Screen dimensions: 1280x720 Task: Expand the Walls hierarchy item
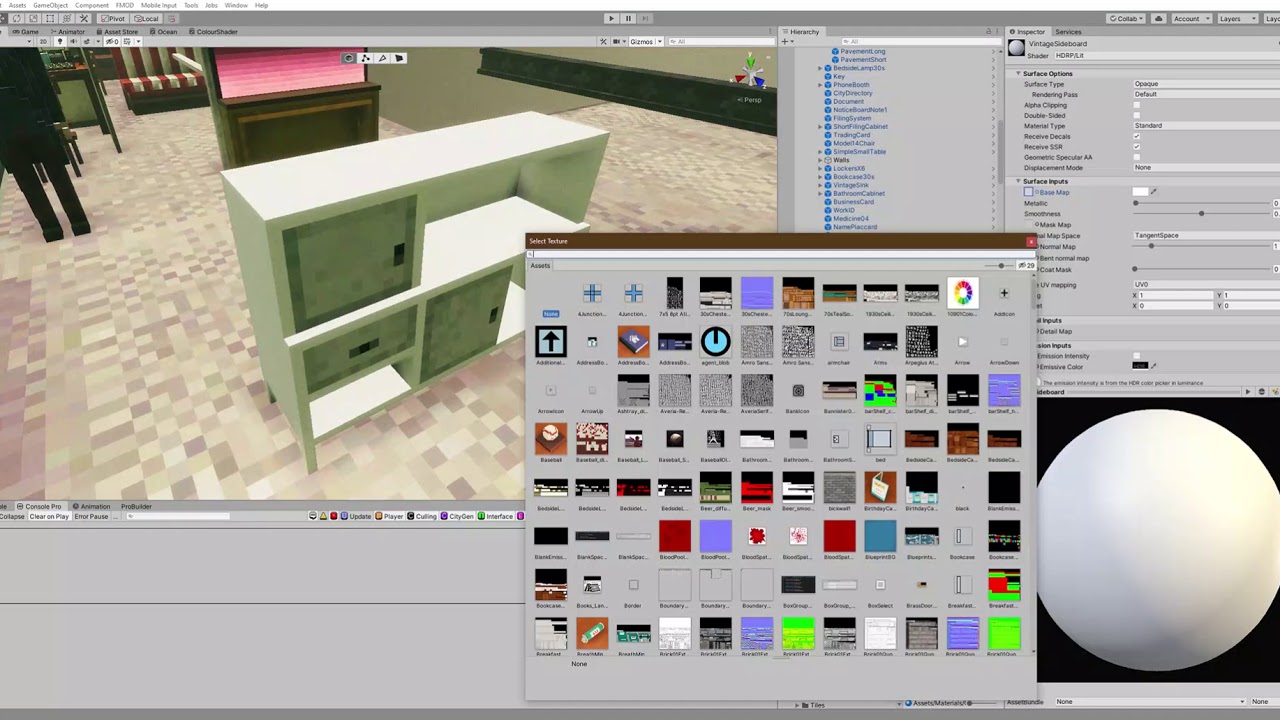pos(821,160)
